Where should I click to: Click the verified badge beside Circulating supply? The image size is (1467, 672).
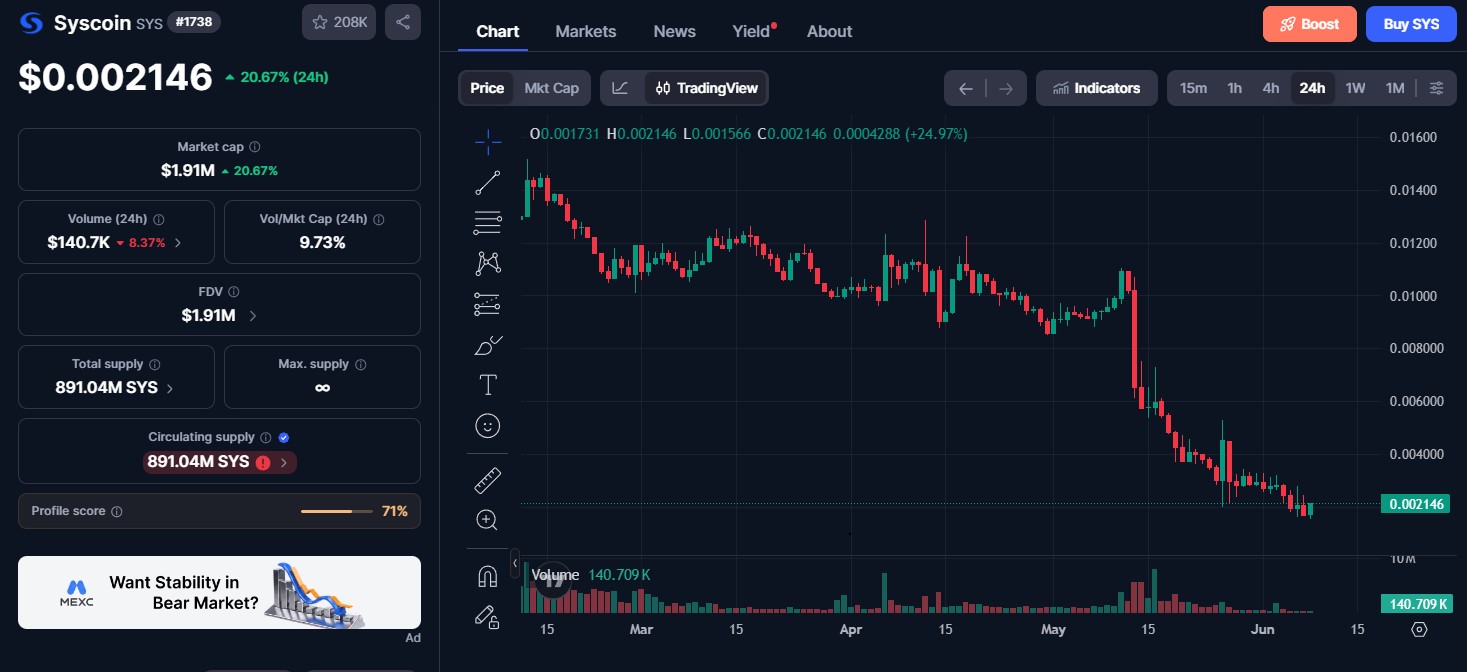[284, 437]
